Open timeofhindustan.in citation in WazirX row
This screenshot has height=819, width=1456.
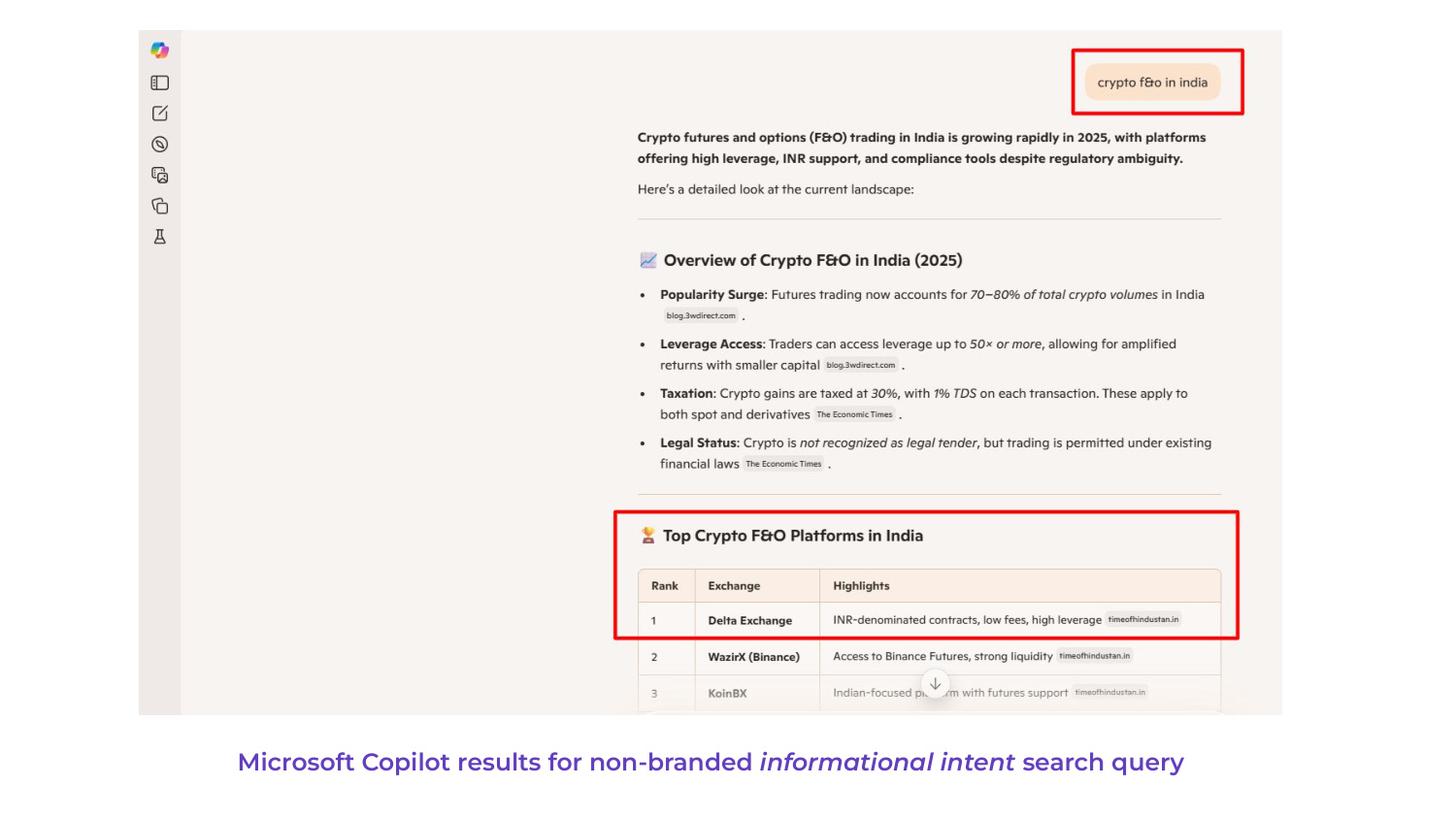coord(1094,657)
